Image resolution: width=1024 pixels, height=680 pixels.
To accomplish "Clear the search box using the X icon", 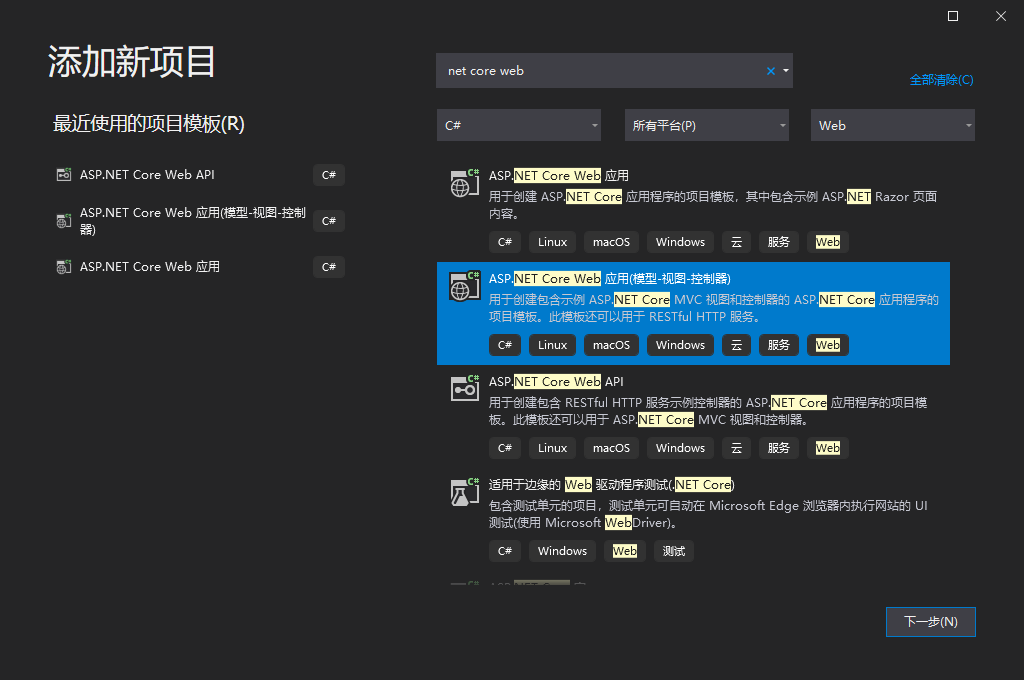I will click(x=769, y=70).
